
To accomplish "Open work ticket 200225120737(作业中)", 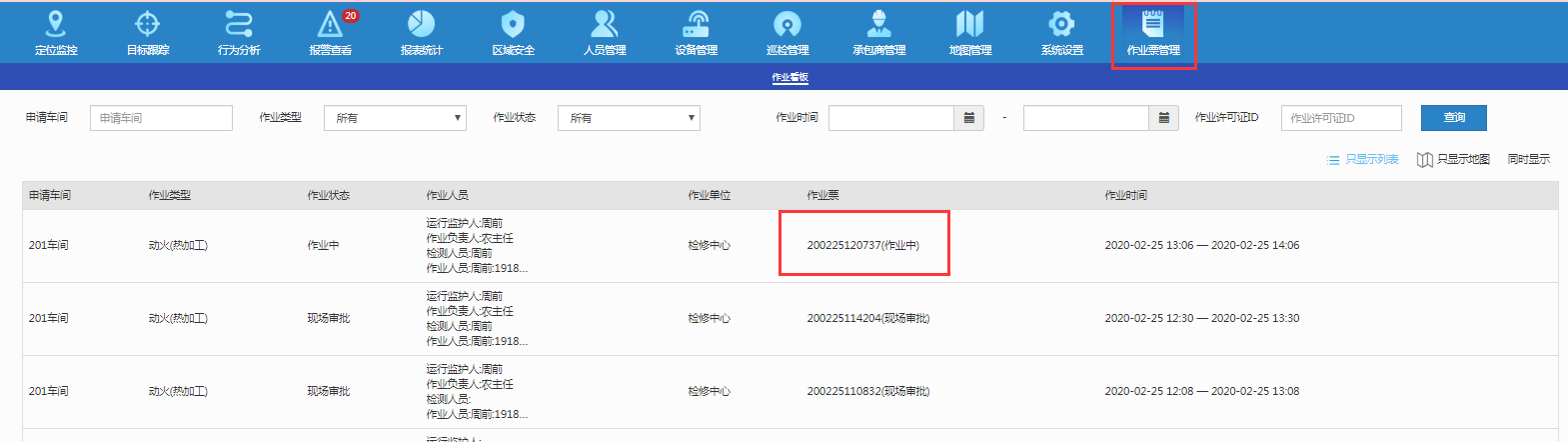I will pyautogui.click(x=862, y=245).
